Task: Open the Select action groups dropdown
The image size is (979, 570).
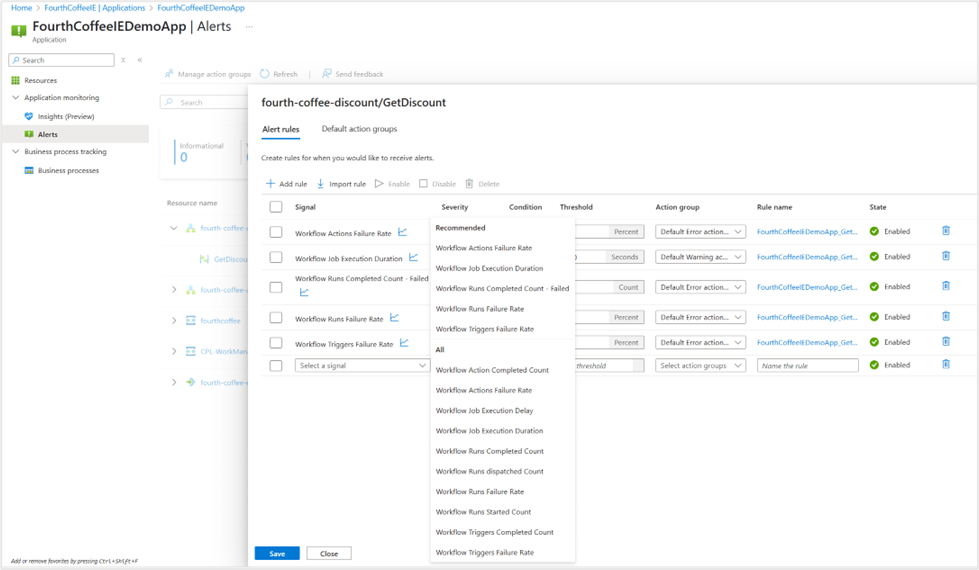Action: click(x=701, y=366)
